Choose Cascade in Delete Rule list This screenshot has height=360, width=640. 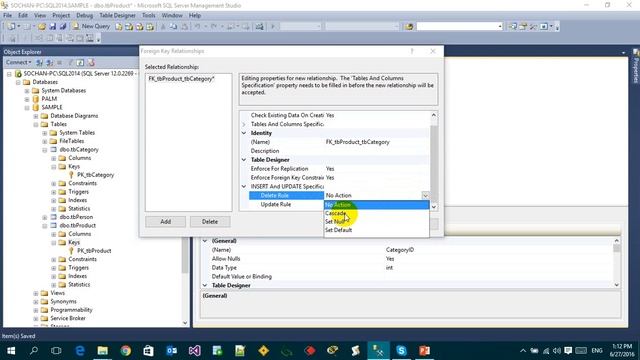[x=376, y=213]
